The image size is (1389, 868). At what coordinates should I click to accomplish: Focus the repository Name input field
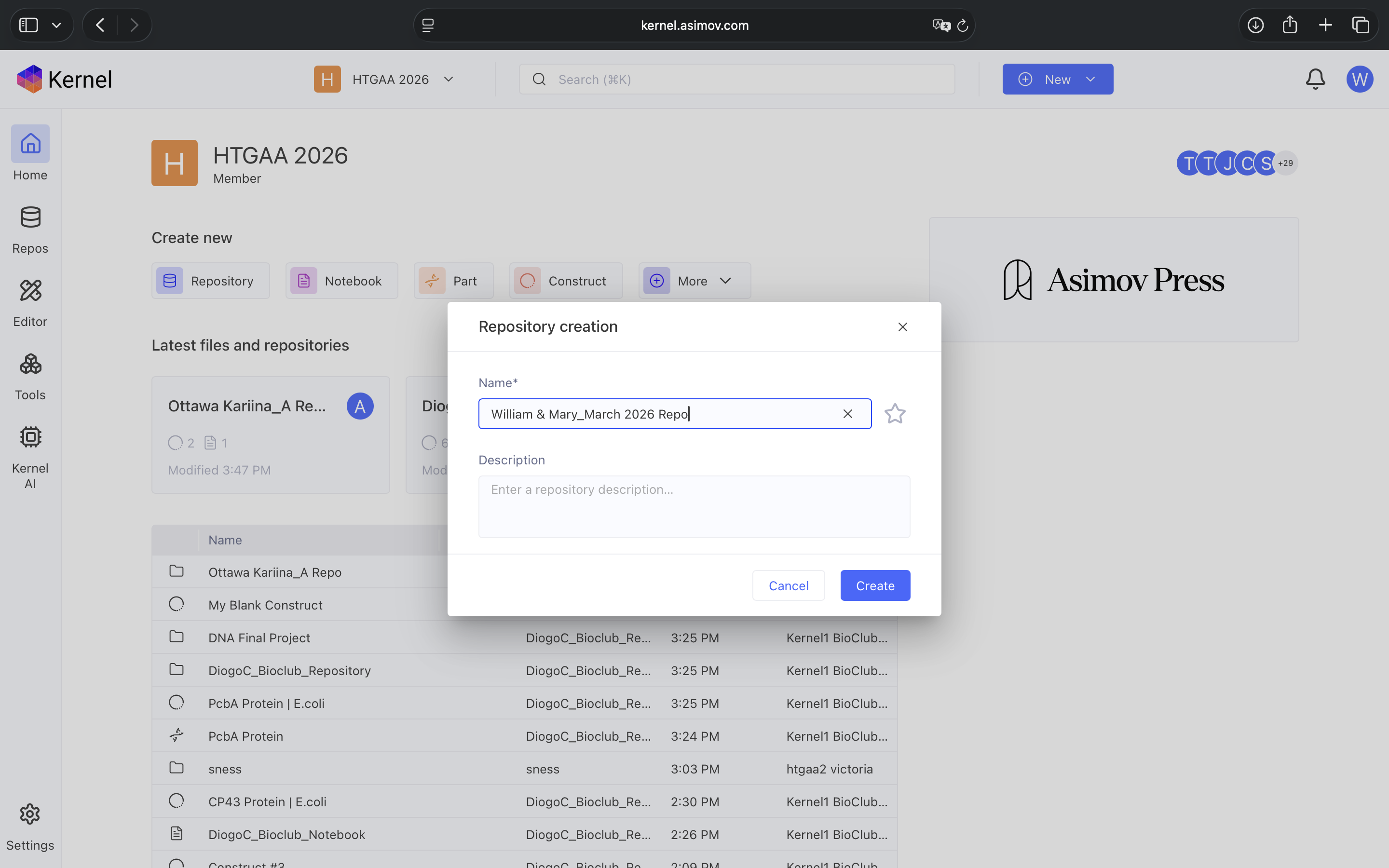[675, 414]
